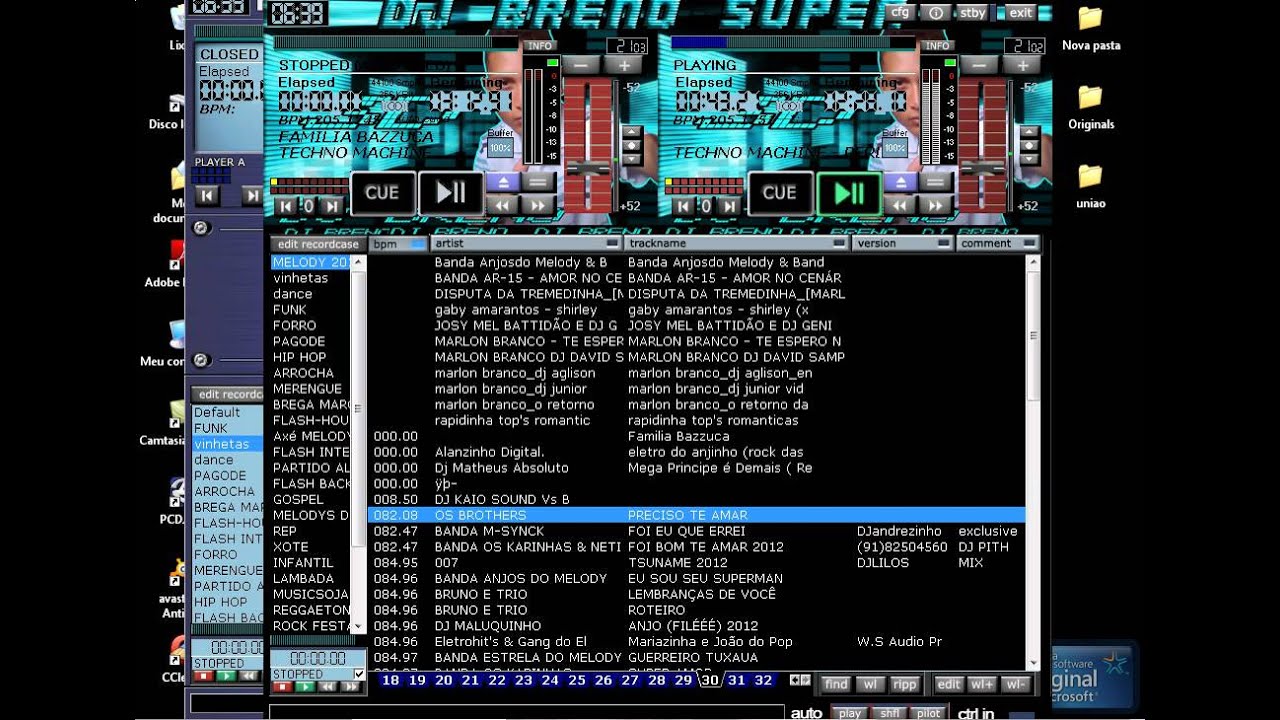Open INFO for the playing deck
1280x720 pixels.
coord(937,45)
